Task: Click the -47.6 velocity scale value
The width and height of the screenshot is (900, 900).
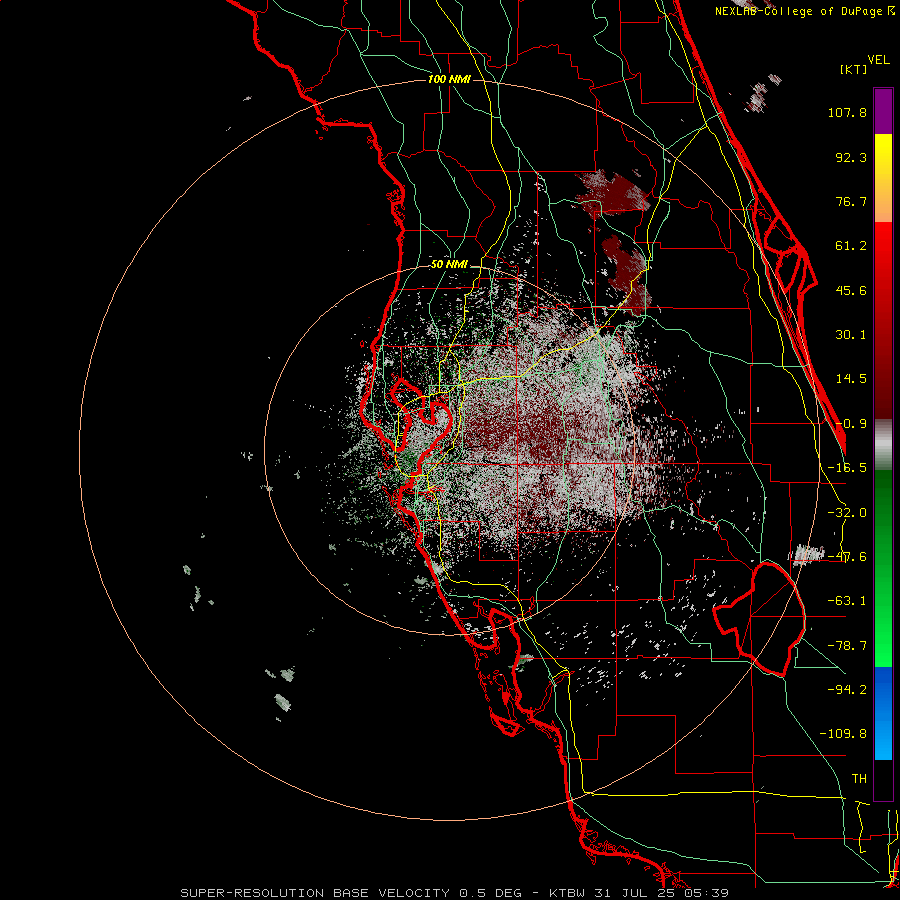Action: click(847, 557)
